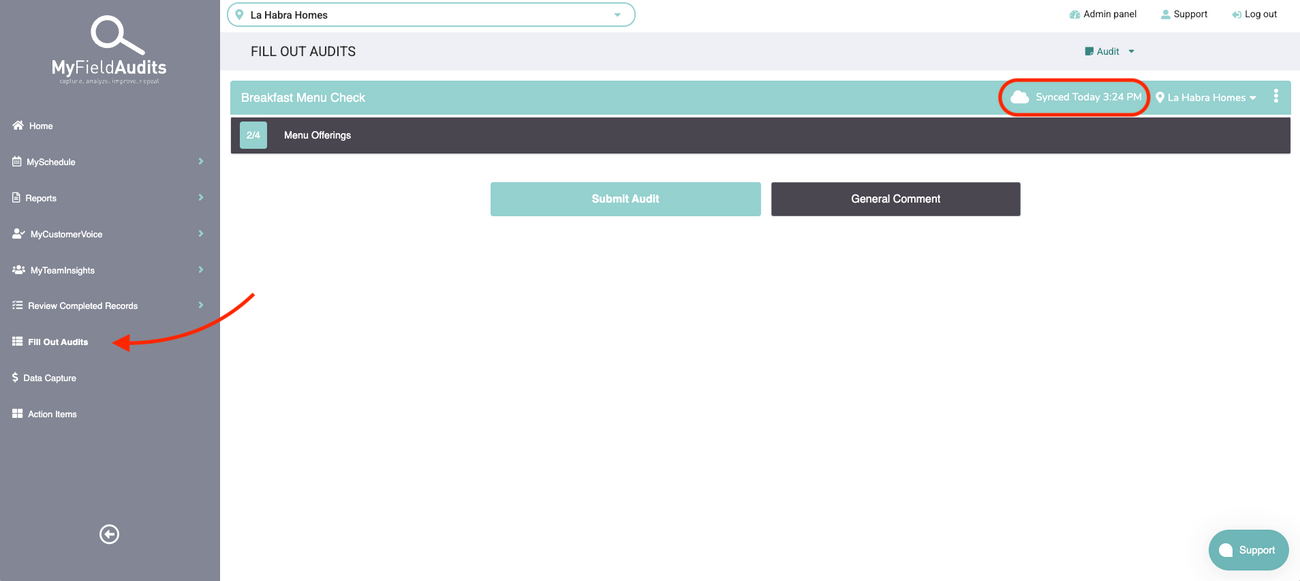
Task: Click the Audit notes icon
Action: 1089,51
